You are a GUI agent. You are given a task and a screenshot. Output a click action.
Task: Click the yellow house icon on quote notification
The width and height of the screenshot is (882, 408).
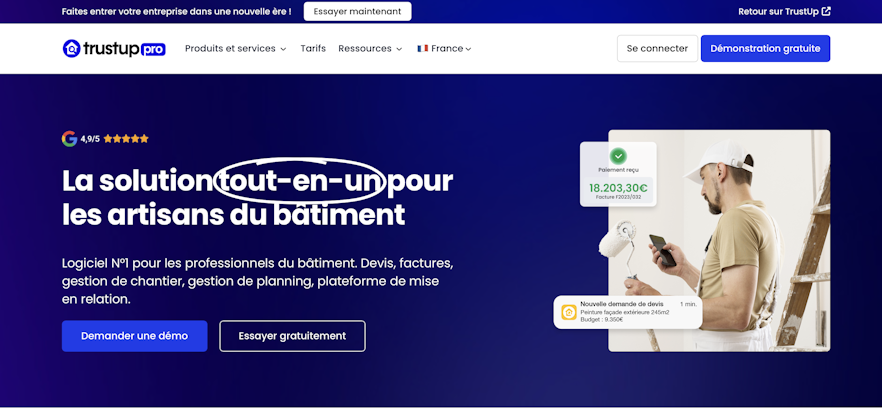569,312
